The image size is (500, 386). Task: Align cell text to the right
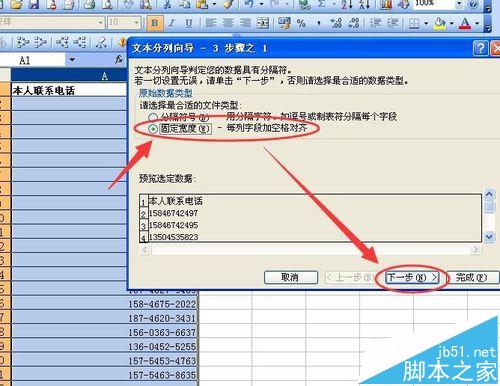point(245,23)
